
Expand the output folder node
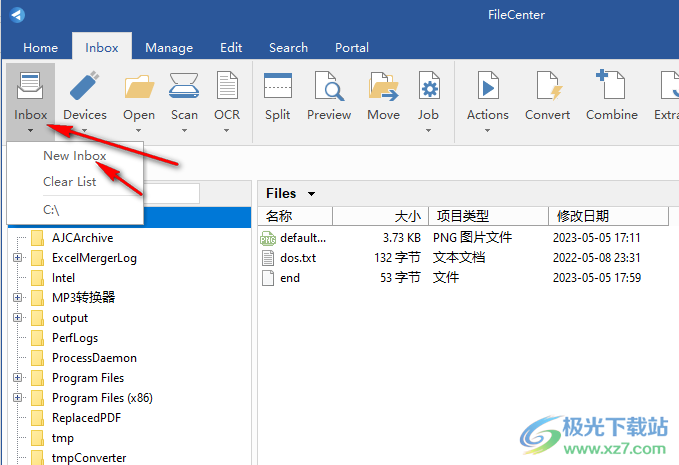pyautogui.click(x=17, y=317)
